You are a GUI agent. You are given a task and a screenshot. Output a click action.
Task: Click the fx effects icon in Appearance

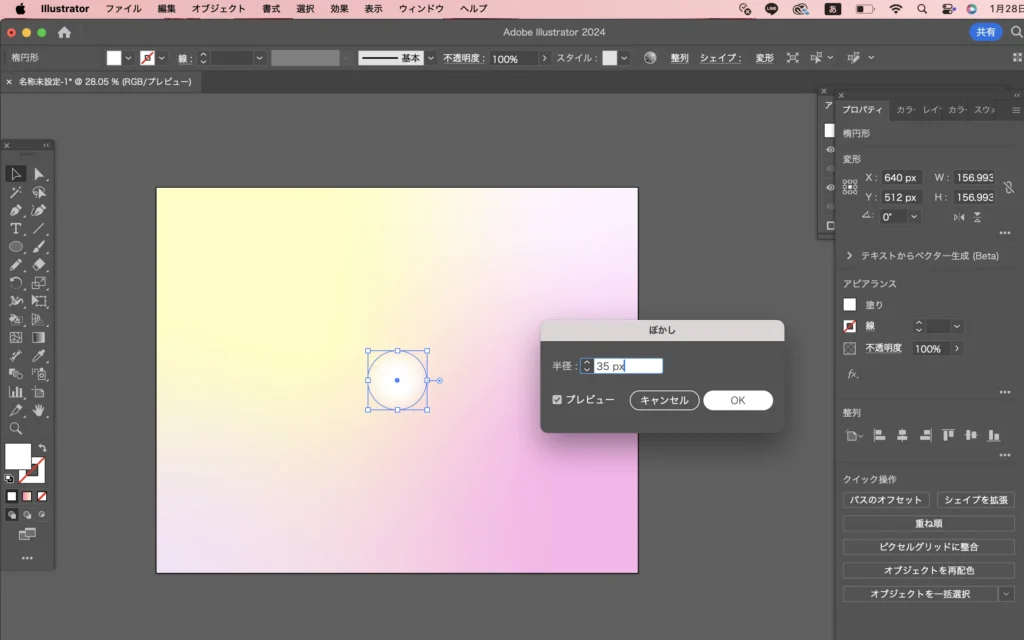[853, 374]
